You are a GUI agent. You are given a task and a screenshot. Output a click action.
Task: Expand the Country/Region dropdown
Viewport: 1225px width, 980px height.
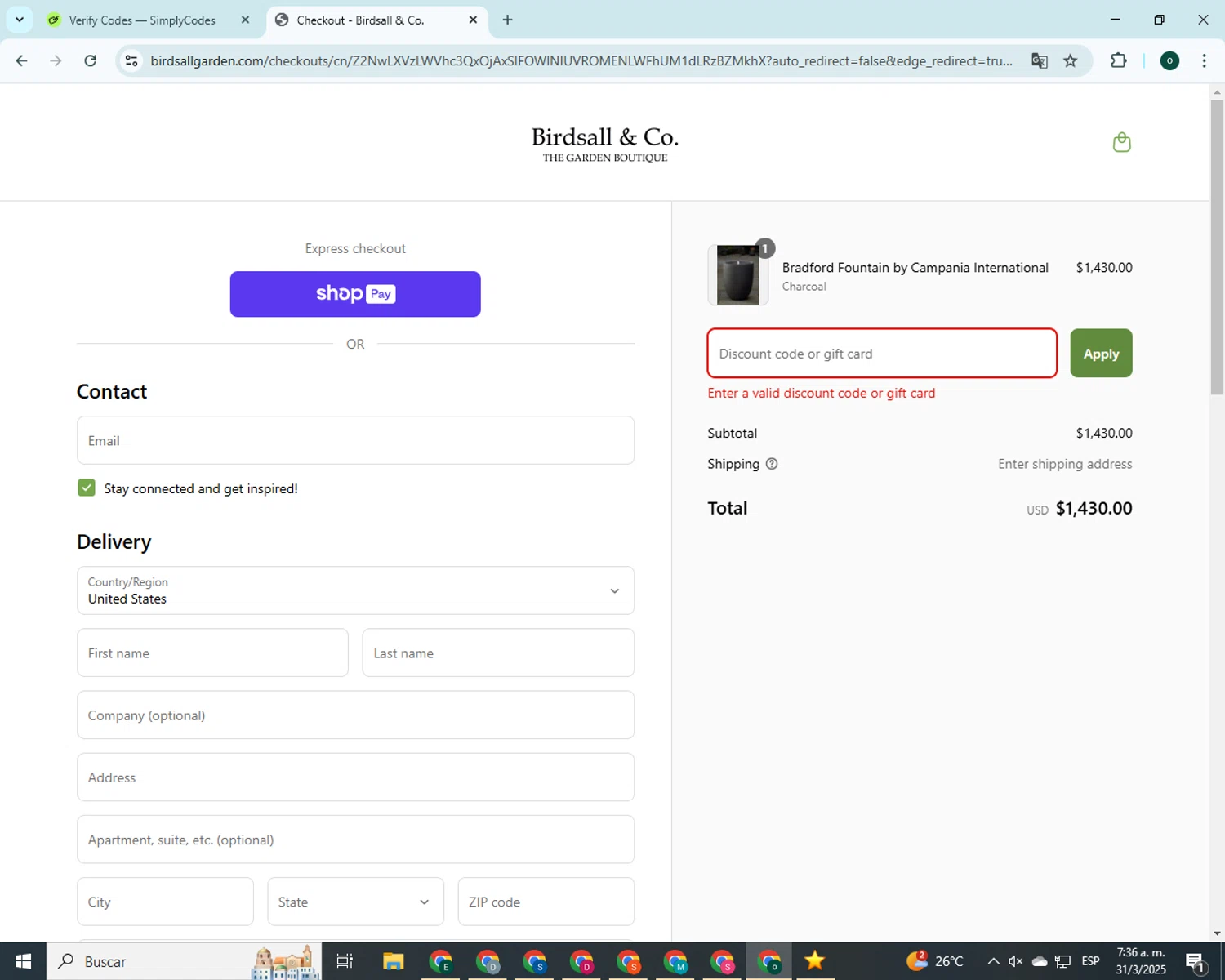355,590
